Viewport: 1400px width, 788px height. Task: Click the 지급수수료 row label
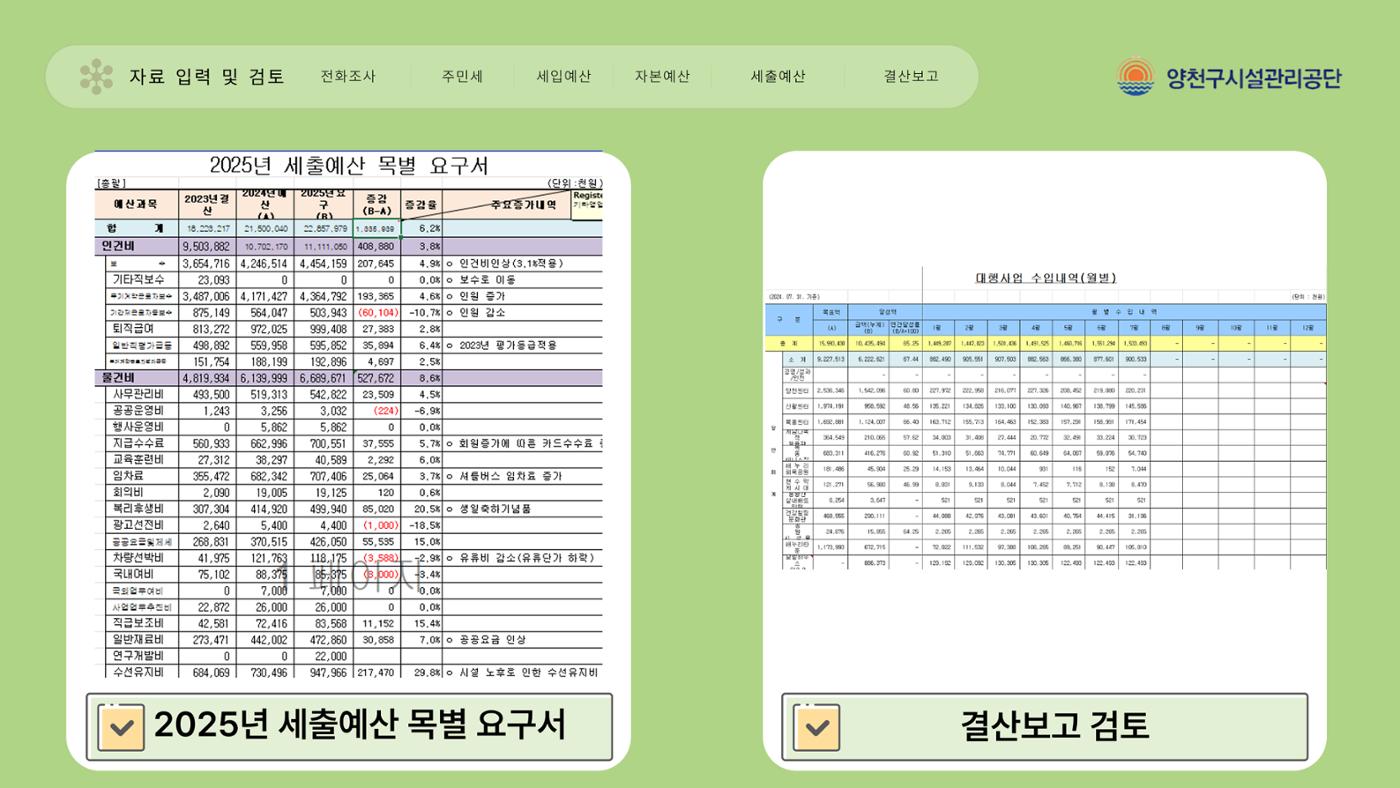[x=140, y=443]
